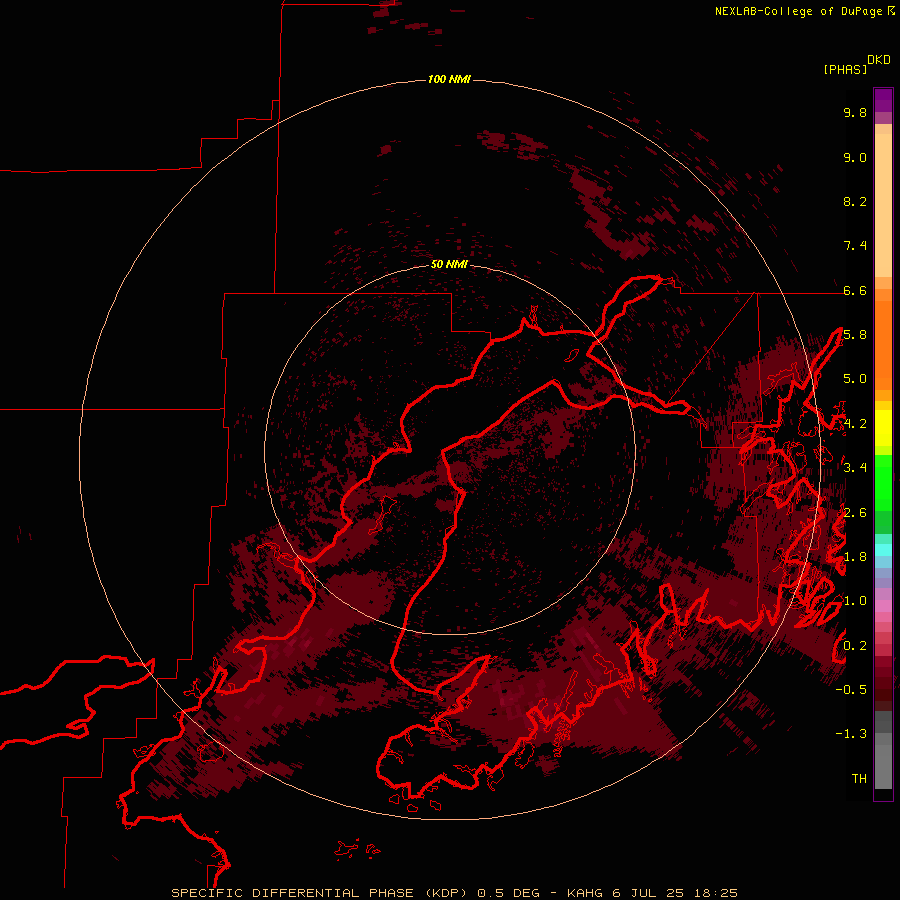
Task: Pick the yellow segment of the color bar
Action: point(883,428)
